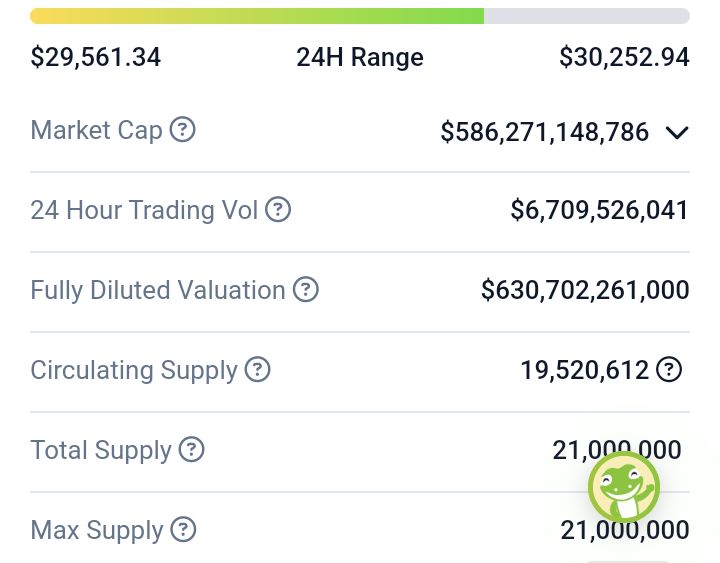Click the Market Cap help icon
Screen dimensions: 720x563
(x=182, y=130)
